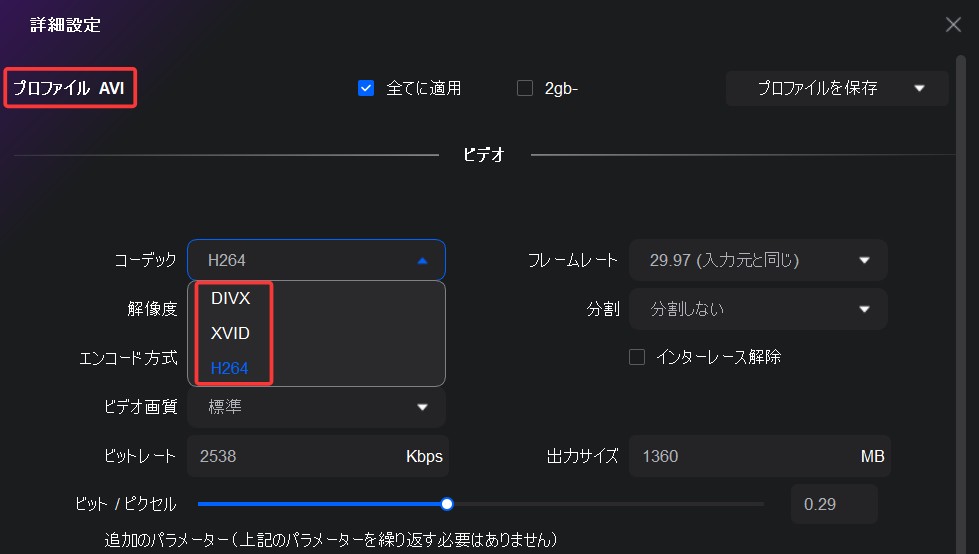Click the up arrow on コーデック dropdown

[x=422, y=260]
